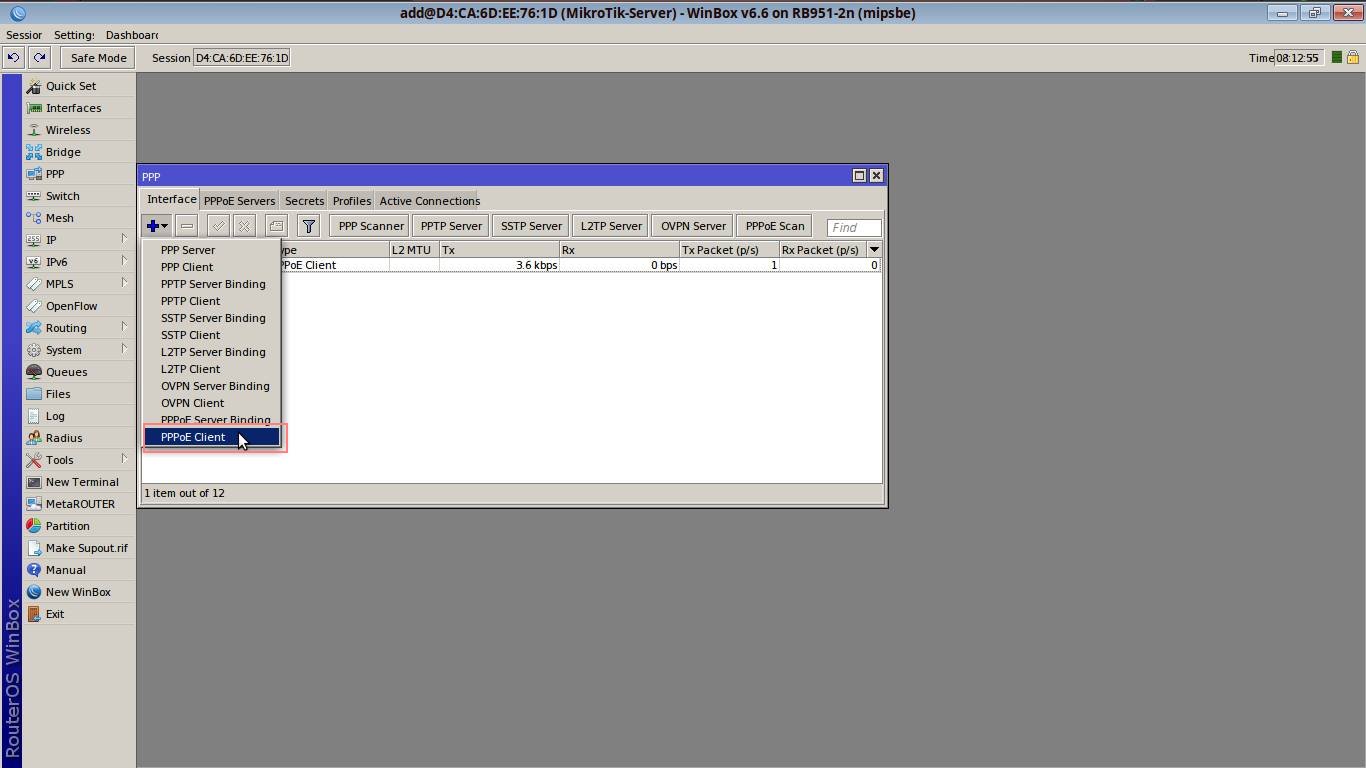
Task: Switch to the Active Connections tab
Action: [x=430, y=201]
